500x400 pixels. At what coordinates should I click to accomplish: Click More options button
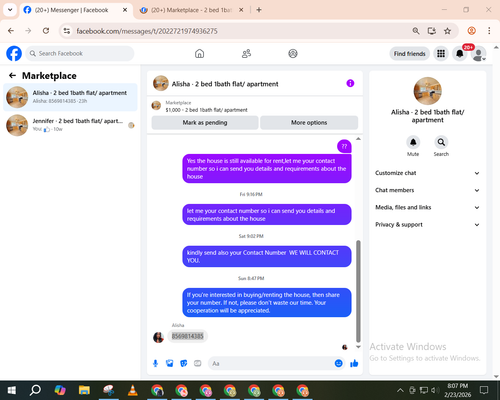309,123
